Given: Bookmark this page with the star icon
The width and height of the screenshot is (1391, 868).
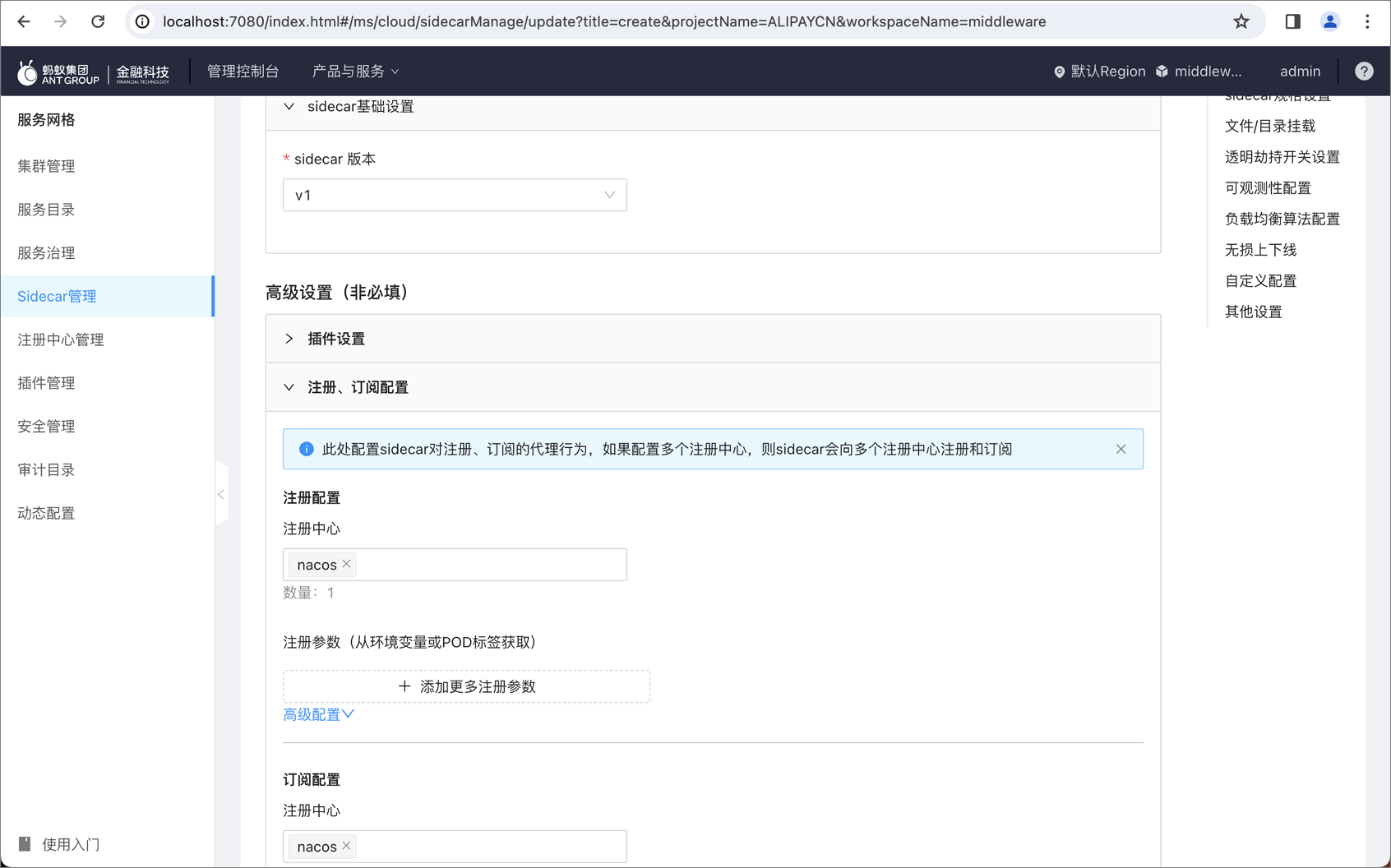Looking at the screenshot, I should (1241, 22).
